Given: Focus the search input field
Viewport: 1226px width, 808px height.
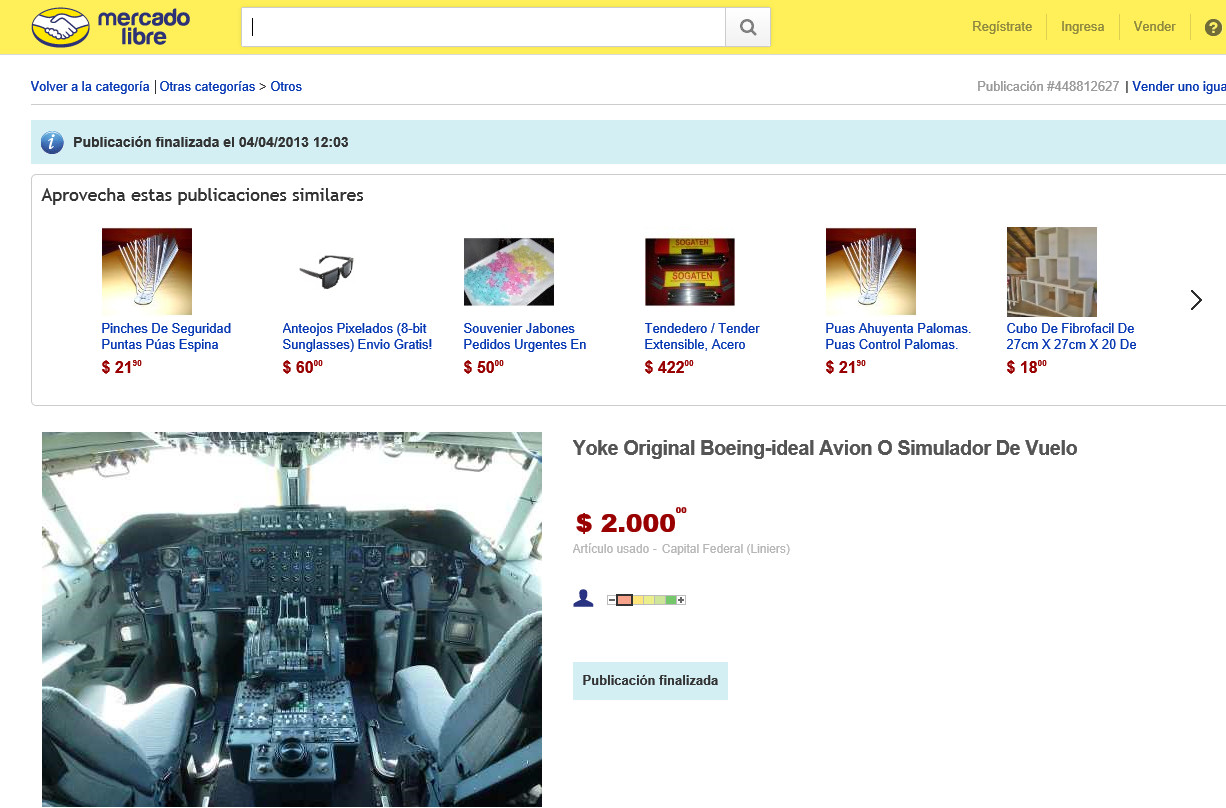Looking at the screenshot, I should click(483, 28).
